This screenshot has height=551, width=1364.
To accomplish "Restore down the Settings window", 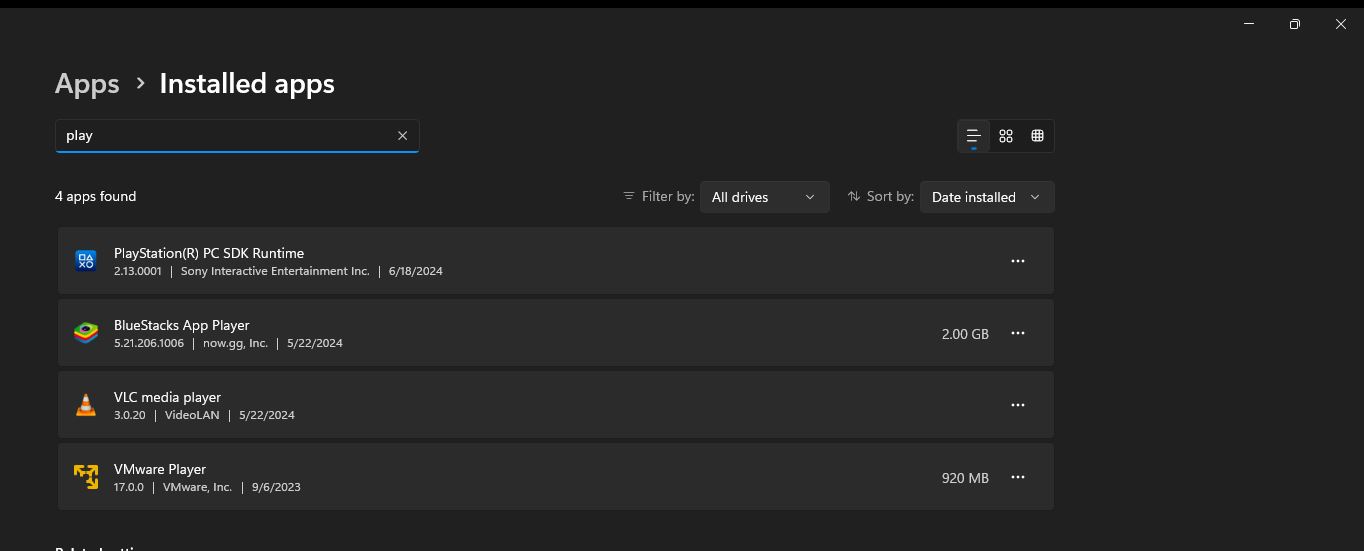I will [x=1295, y=24].
